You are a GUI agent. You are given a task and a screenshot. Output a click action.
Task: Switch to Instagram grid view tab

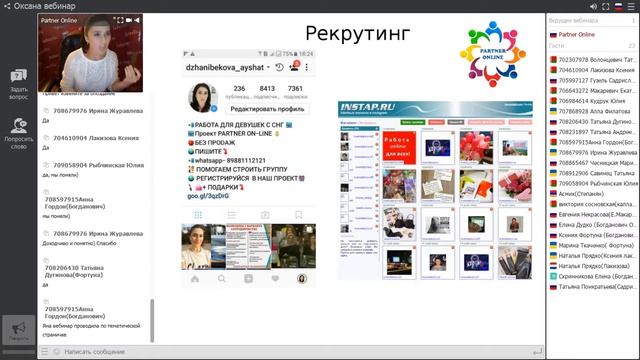pos(198,215)
